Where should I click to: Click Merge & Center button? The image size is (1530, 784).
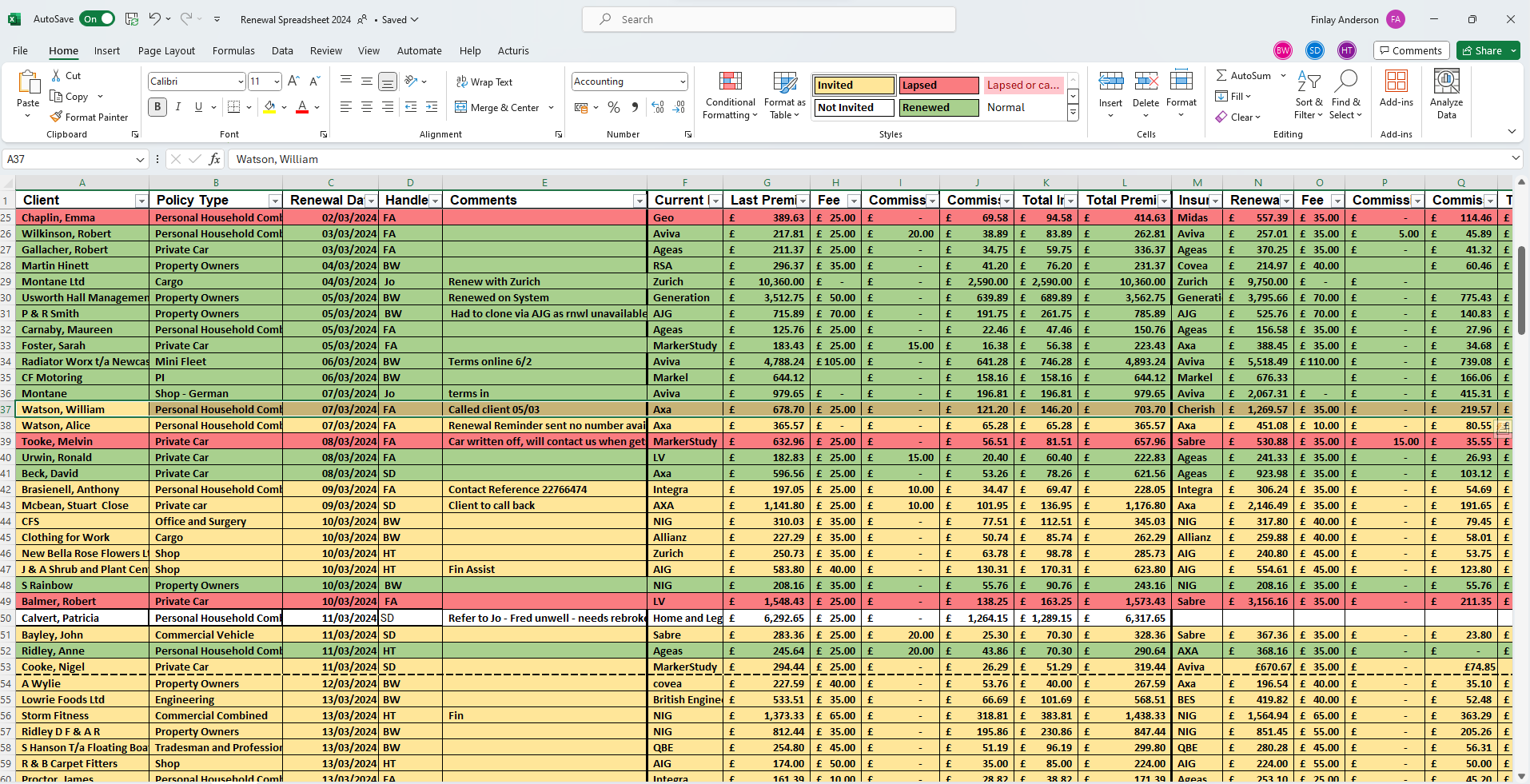click(497, 107)
